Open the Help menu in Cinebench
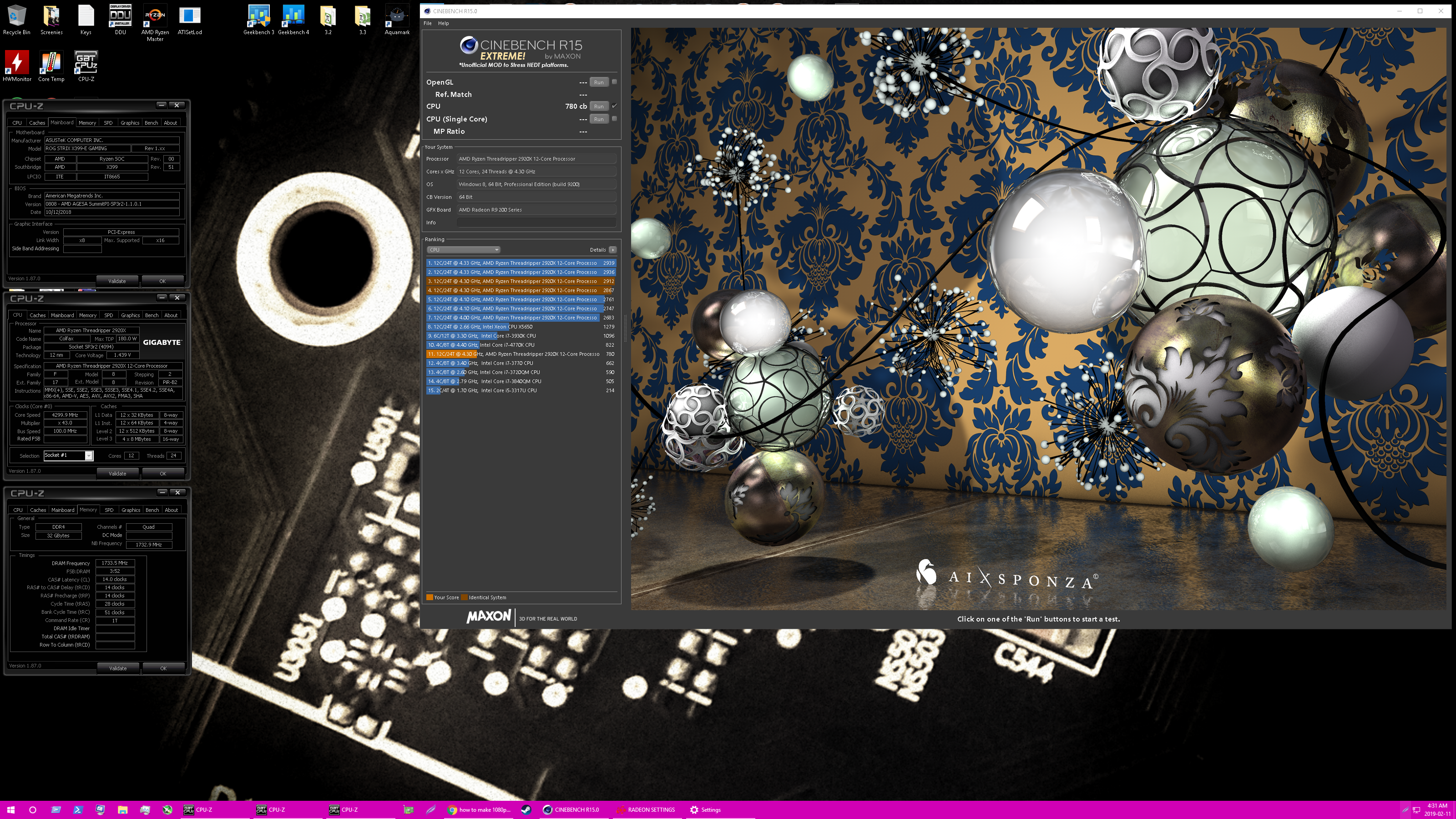Viewport: 1456px width, 819px height. click(x=443, y=23)
